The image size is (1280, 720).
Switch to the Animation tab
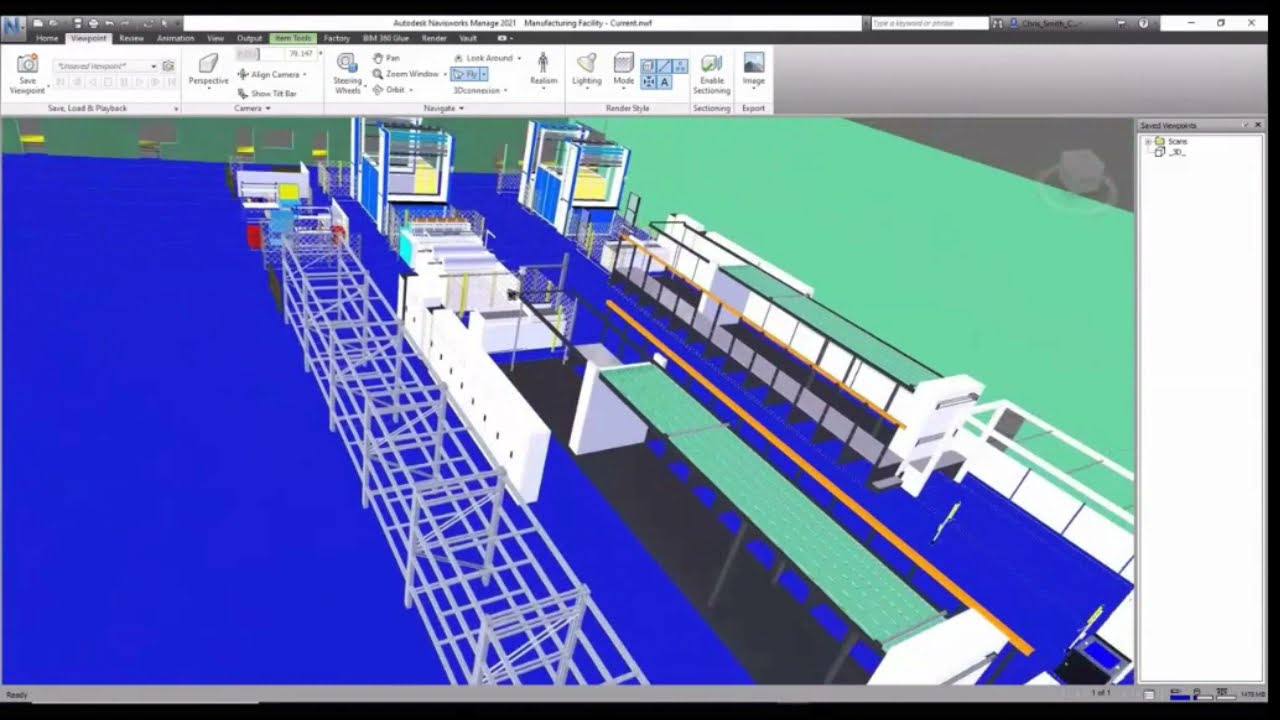coord(175,38)
